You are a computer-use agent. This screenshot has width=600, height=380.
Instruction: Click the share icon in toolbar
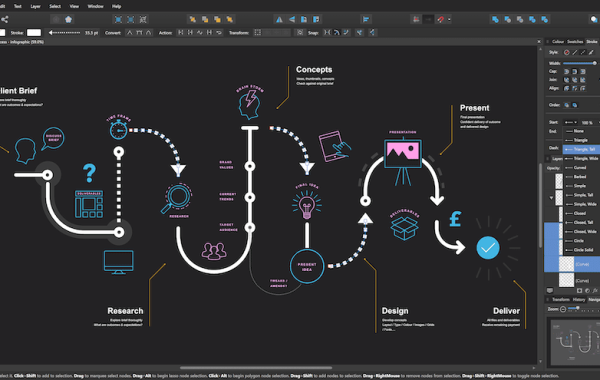5,19
